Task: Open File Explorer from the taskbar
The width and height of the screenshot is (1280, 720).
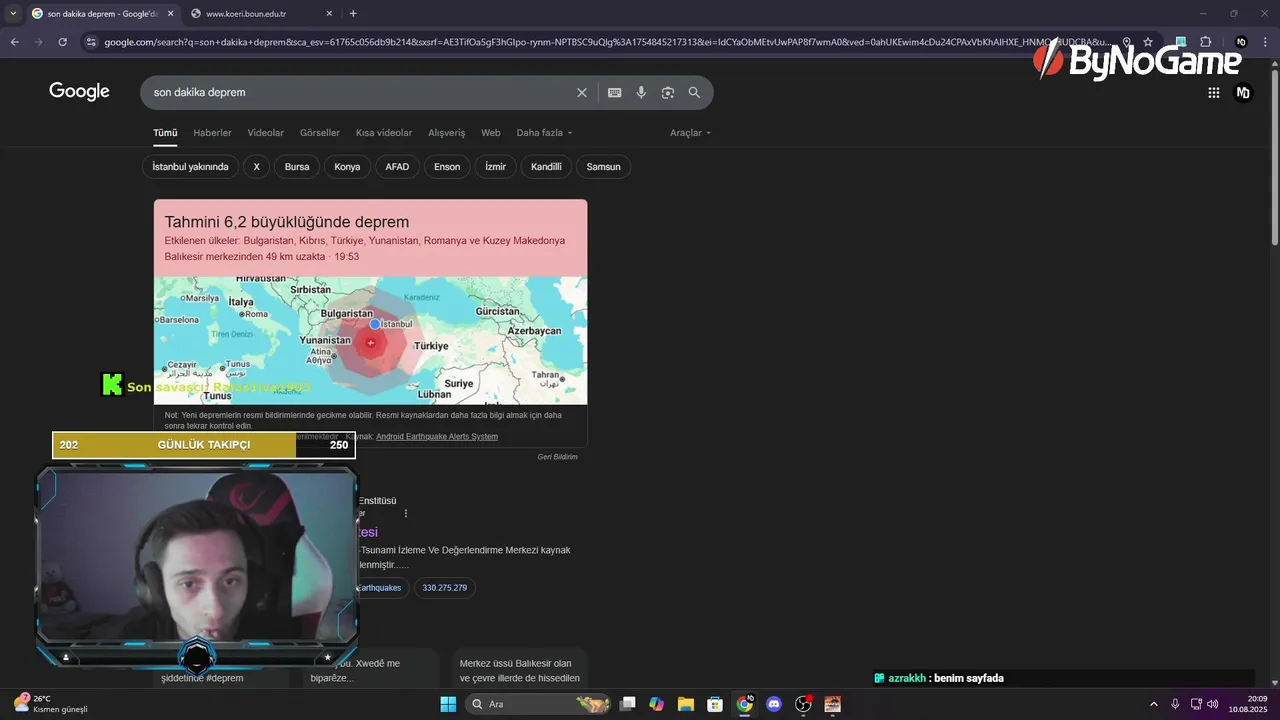Action: 686,704
